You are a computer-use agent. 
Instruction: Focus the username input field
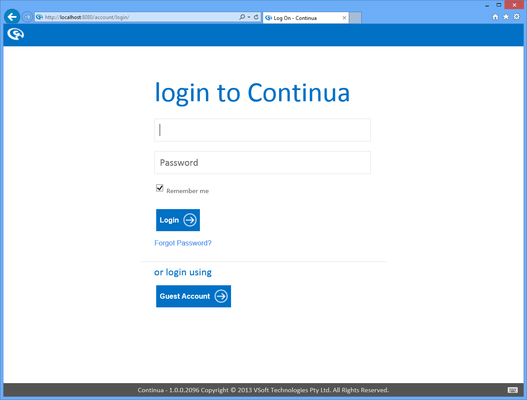(x=262, y=130)
